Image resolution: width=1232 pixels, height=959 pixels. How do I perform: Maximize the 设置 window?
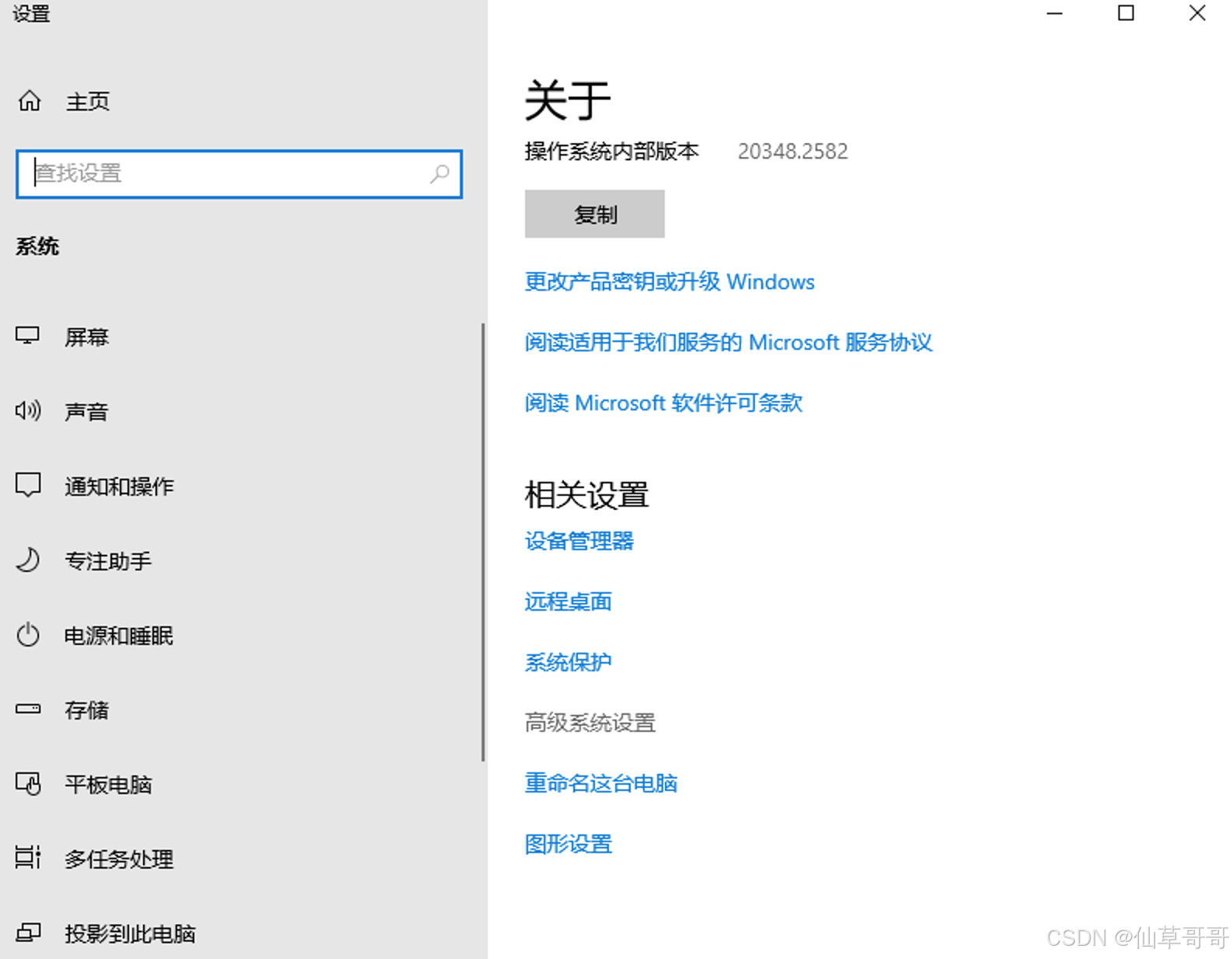(1126, 13)
